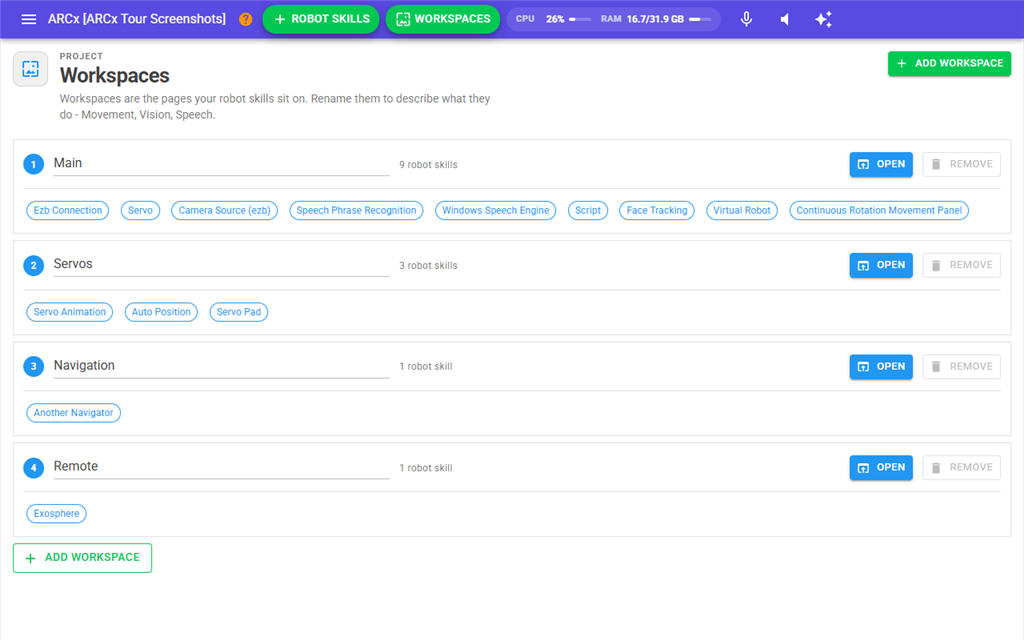Remove the Navigation workspace
1024x640 pixels.
pos(961,366)
